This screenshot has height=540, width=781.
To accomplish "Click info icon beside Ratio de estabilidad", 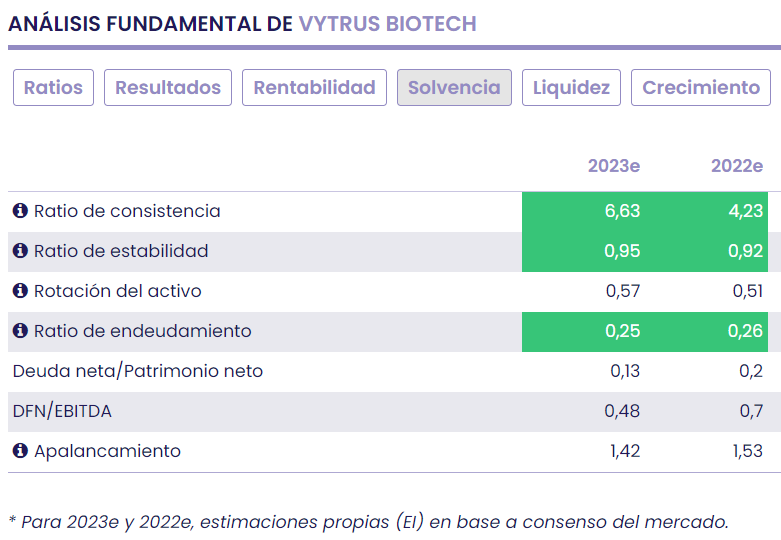I will [20, 251].
